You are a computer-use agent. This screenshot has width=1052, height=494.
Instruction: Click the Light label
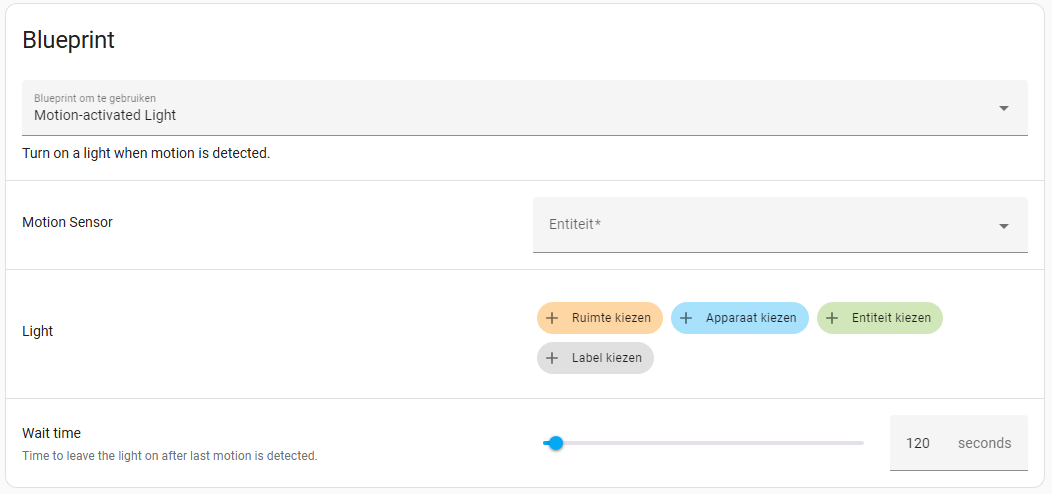tap(38, 331)
